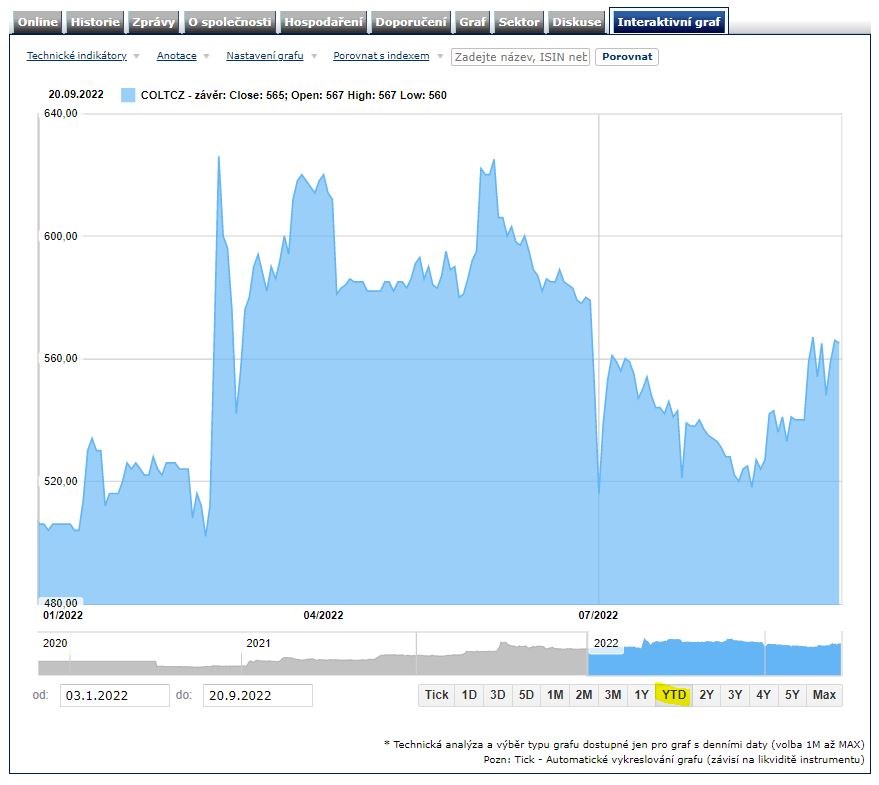Click the 'od' start date field
The image size is (879, 785).
[114, 695]
